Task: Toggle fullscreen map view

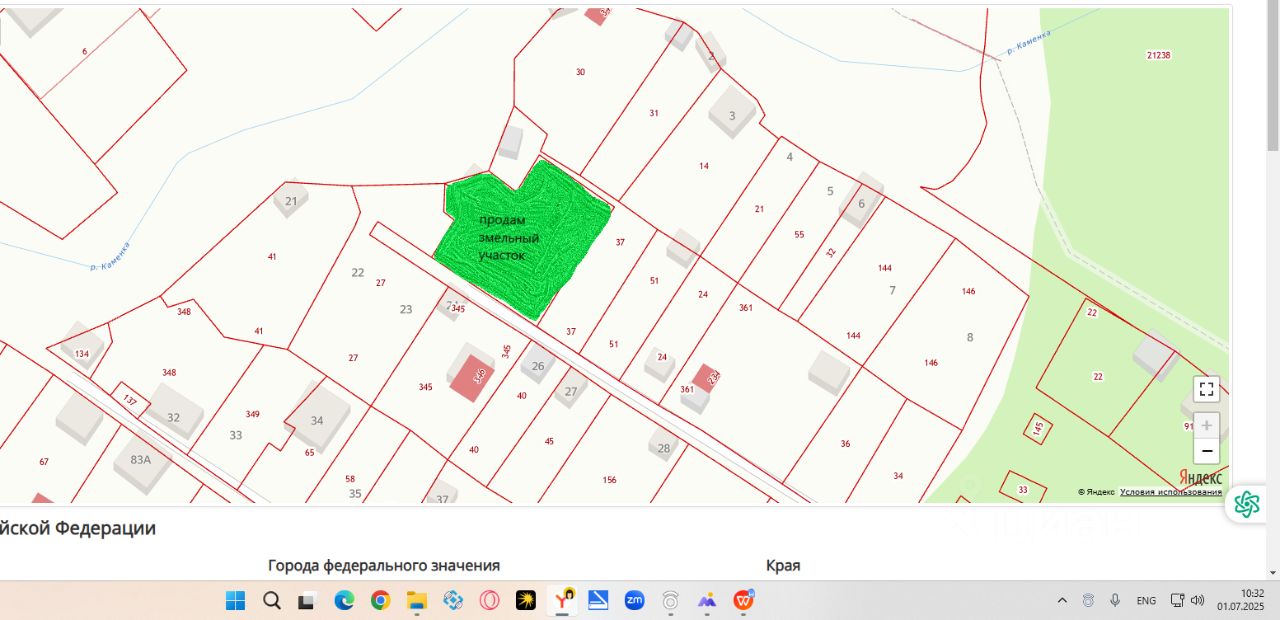Action: click(1206, 389)
